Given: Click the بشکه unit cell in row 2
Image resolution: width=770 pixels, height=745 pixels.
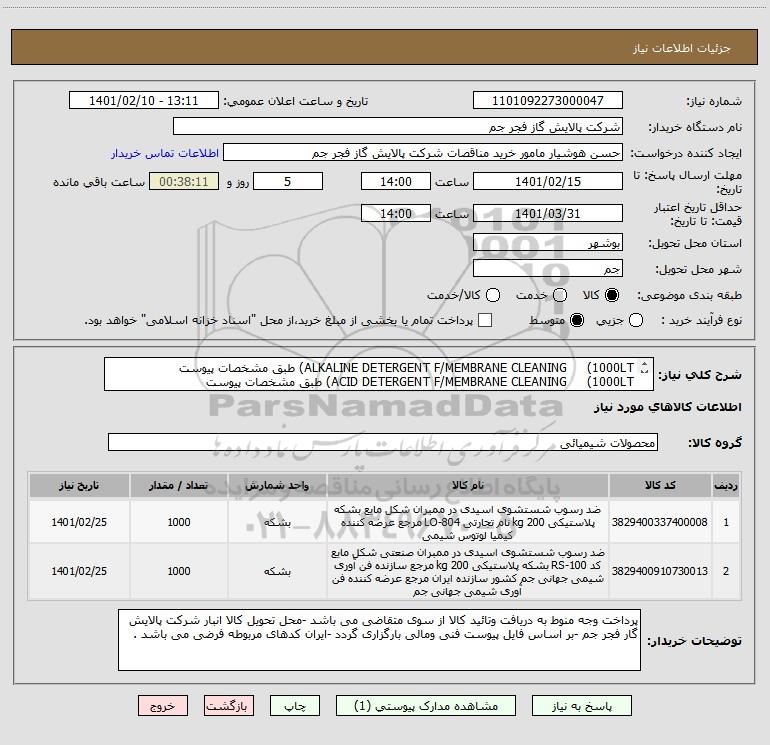Looking at the screenshot, I should click(x=277, y=571).
